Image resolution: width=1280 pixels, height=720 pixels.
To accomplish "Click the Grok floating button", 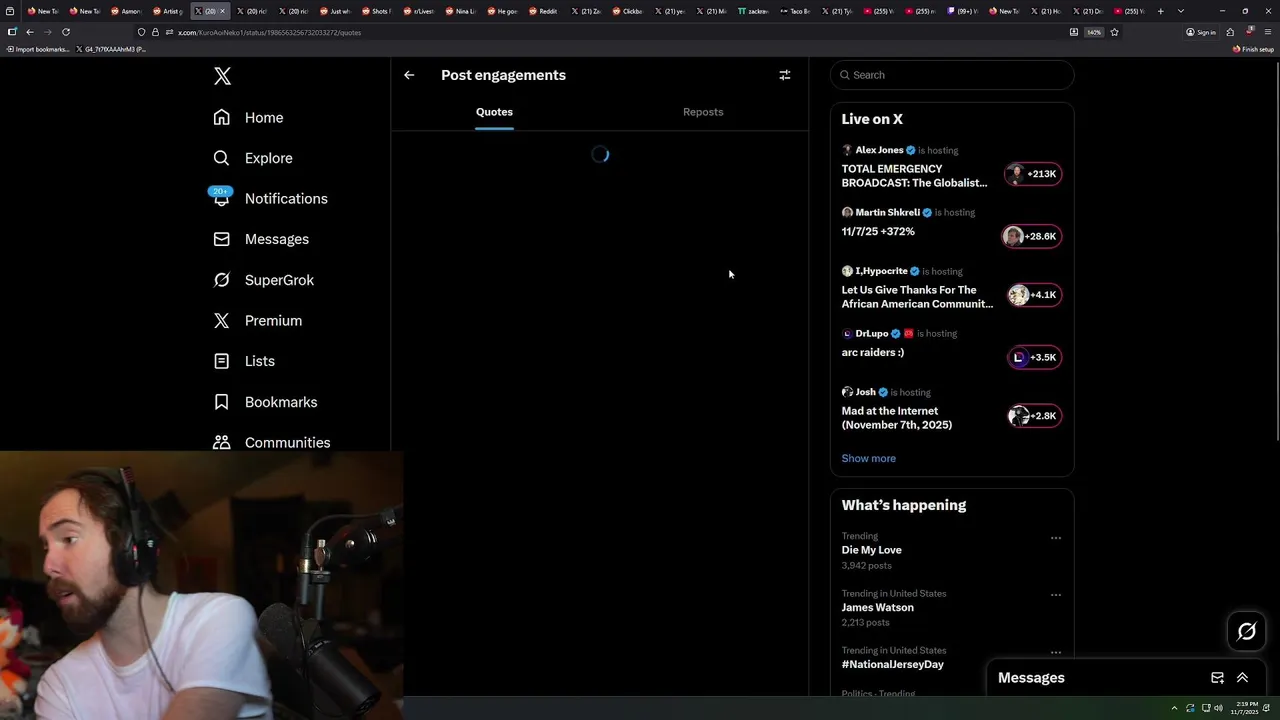I will pyautogui.click(x=1247, y=631).
